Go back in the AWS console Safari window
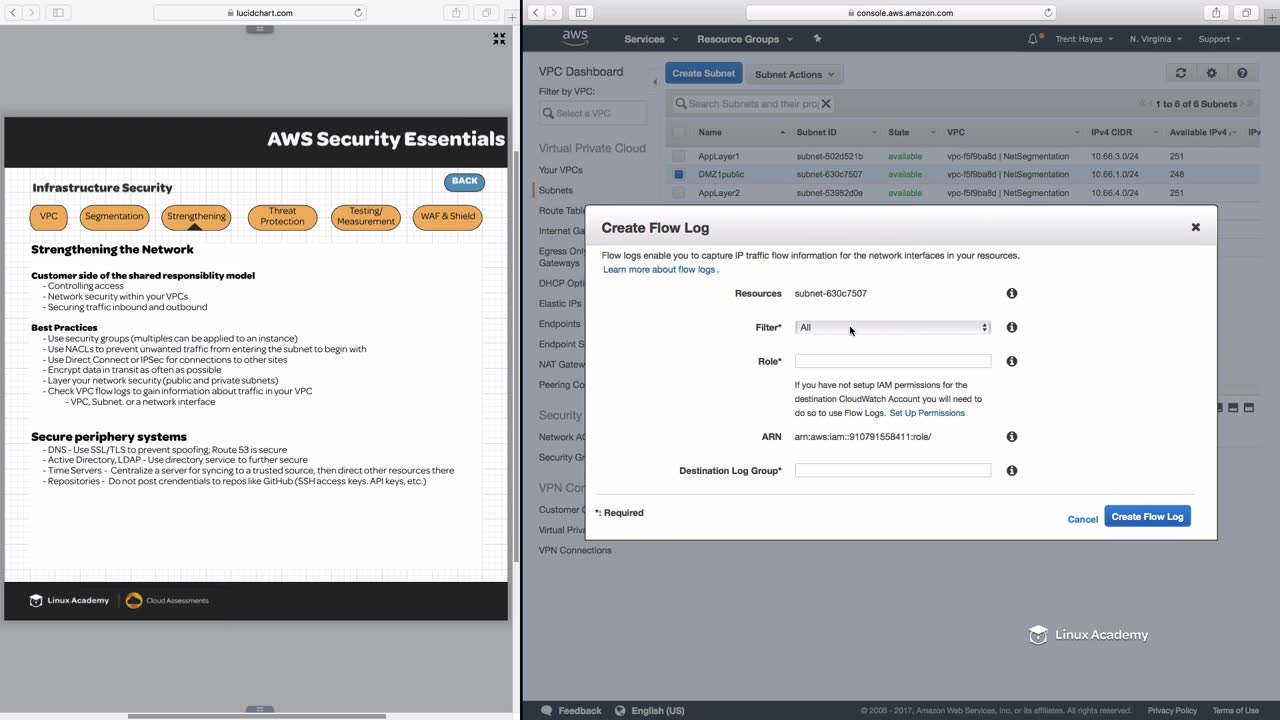Viewport: 1280px width, 720px height. pos(536,13)
